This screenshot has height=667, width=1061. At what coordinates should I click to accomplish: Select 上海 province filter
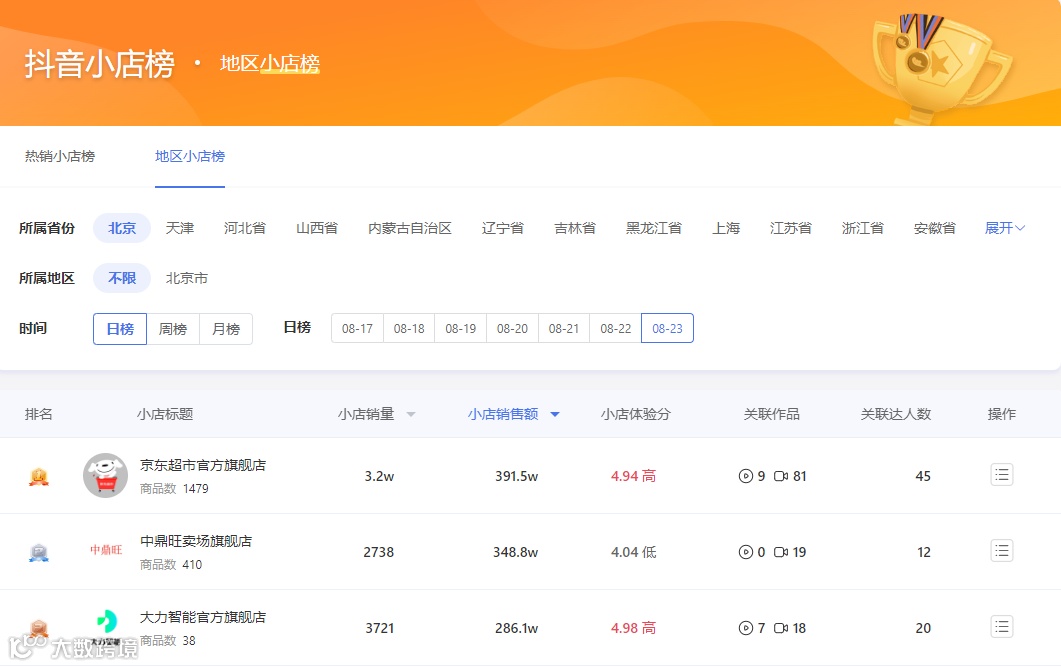726,228
